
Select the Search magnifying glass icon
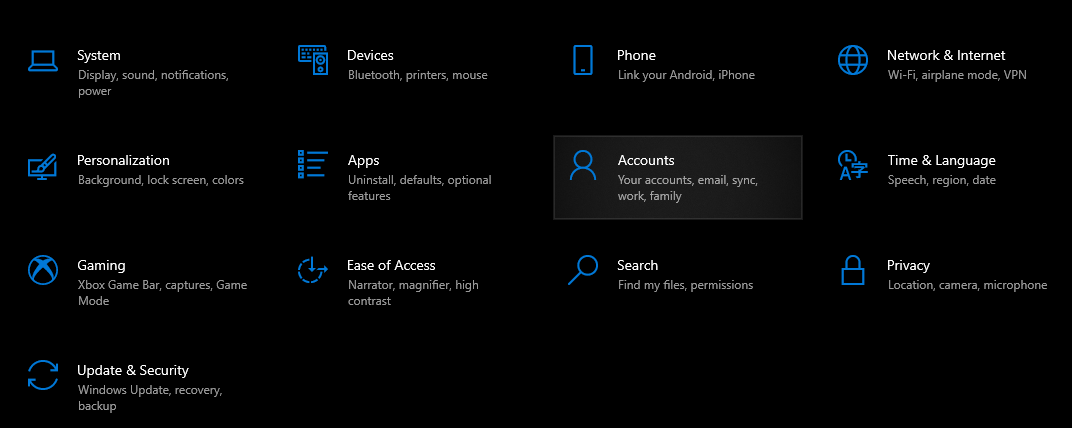point(582,270)
